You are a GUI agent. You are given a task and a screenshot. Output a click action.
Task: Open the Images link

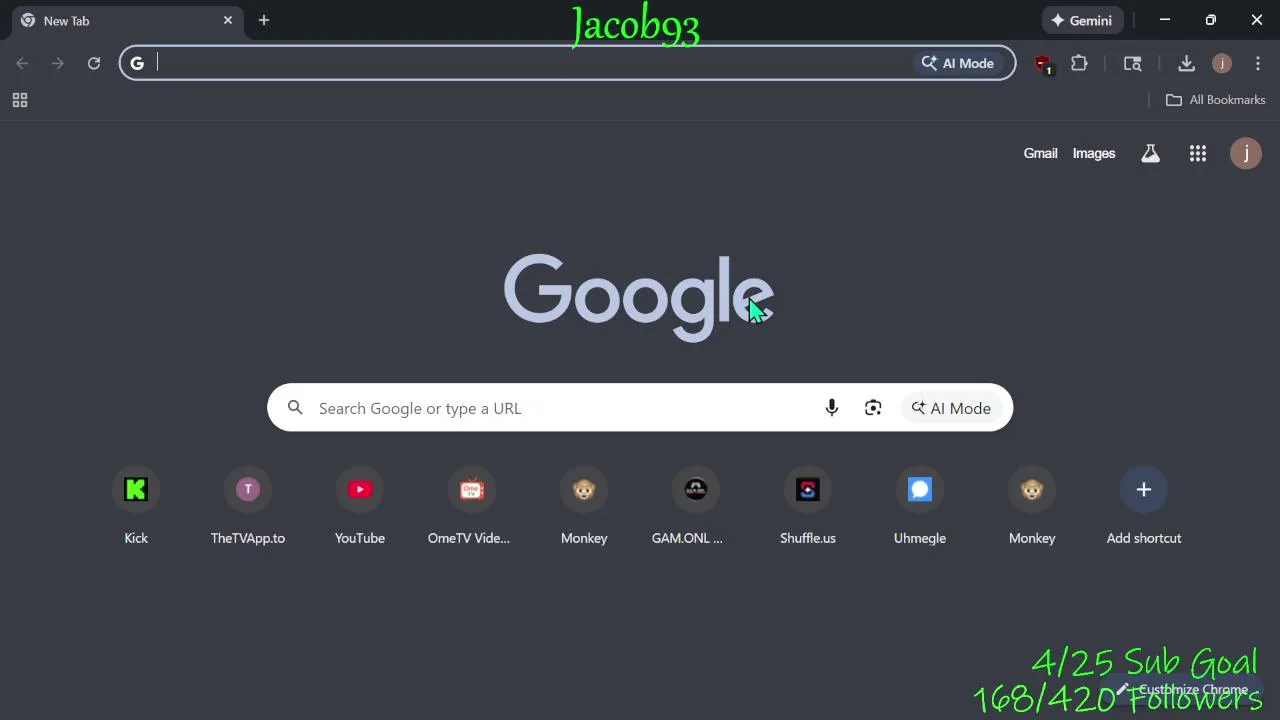click(1094, 153)
